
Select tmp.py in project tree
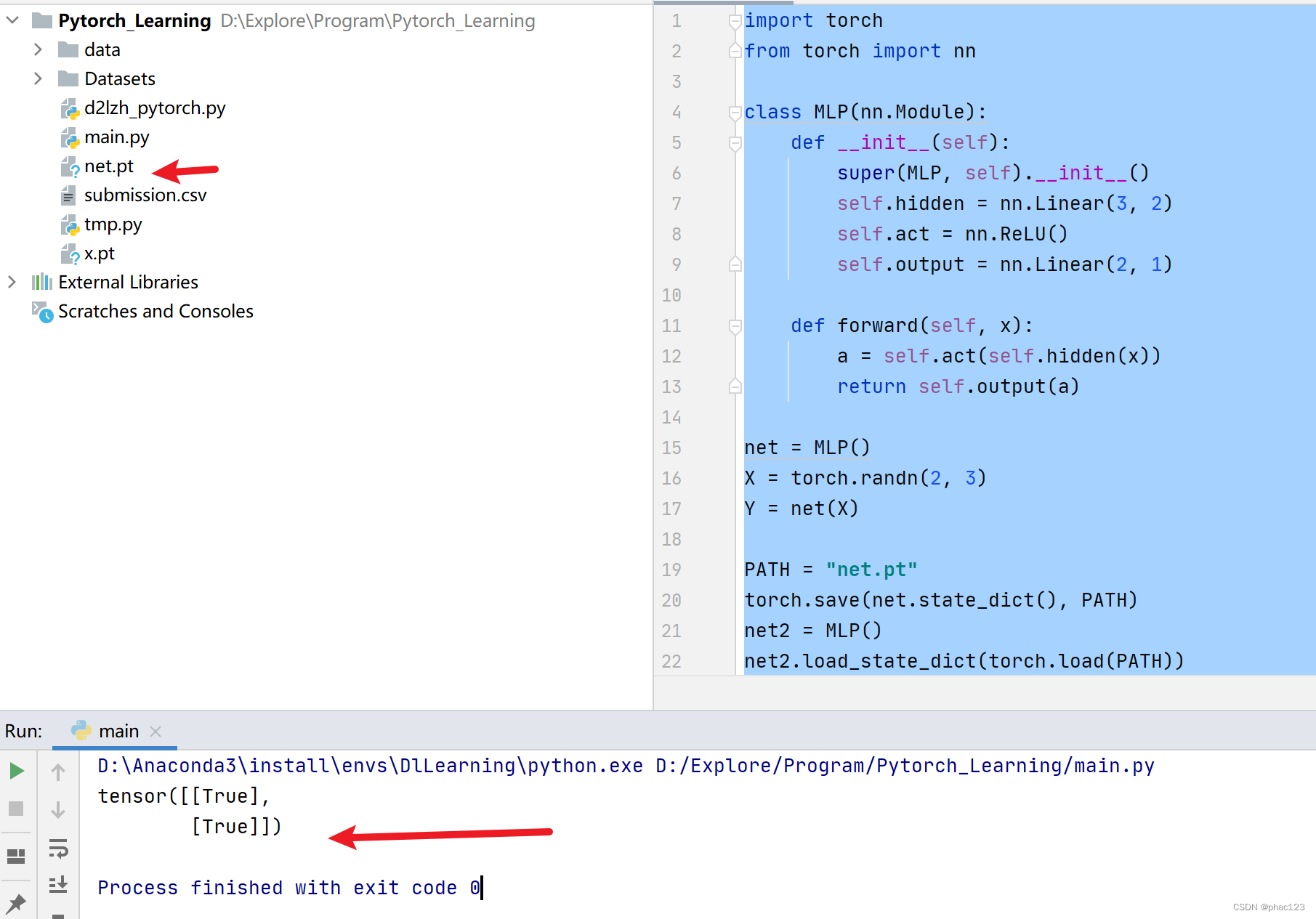113,224
